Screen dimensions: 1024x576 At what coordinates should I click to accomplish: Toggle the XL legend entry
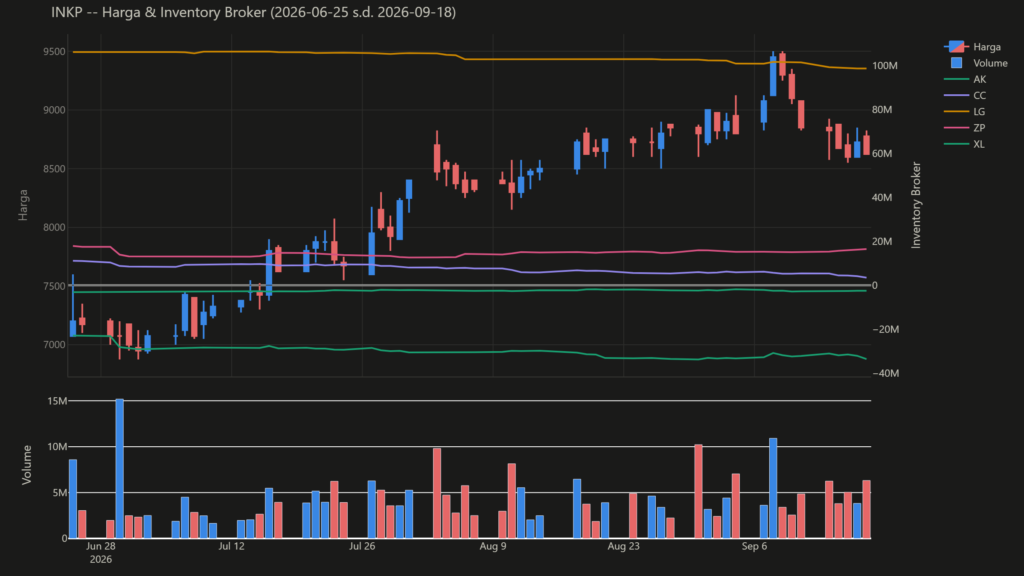(965, 144)
